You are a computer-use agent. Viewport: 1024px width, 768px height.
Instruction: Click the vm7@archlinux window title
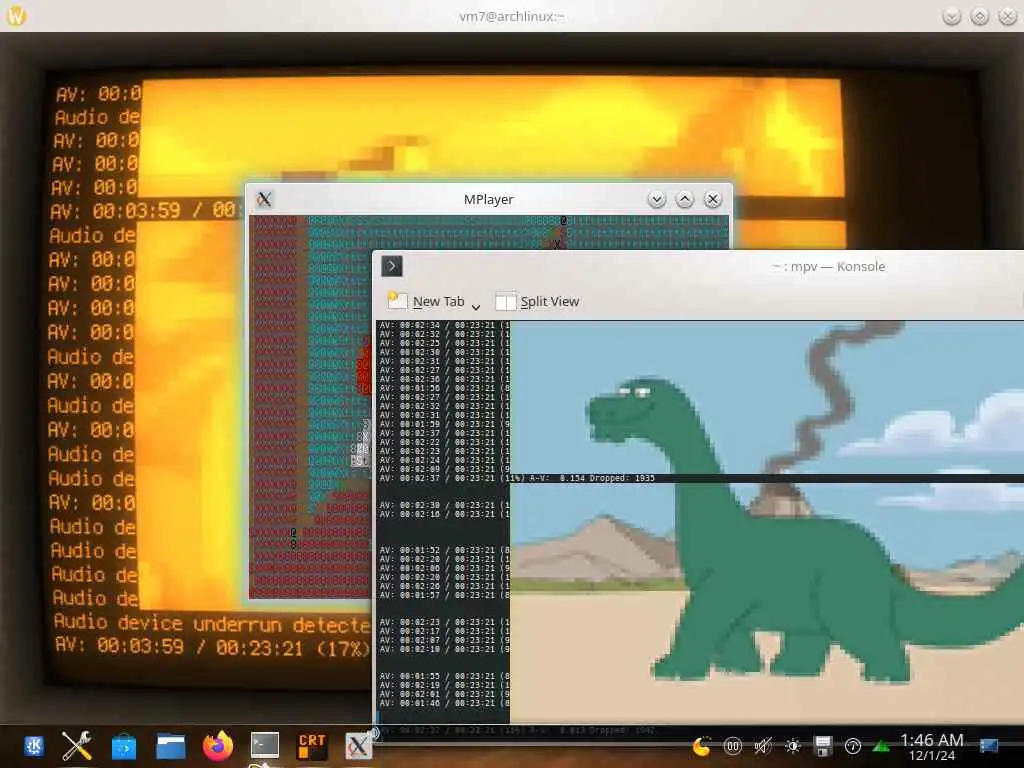tap(512, 16)
